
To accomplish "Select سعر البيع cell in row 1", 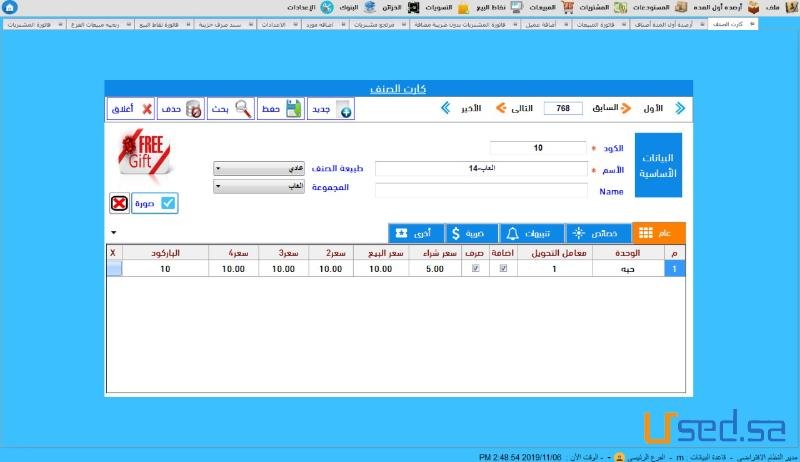I will click(381, 269).
